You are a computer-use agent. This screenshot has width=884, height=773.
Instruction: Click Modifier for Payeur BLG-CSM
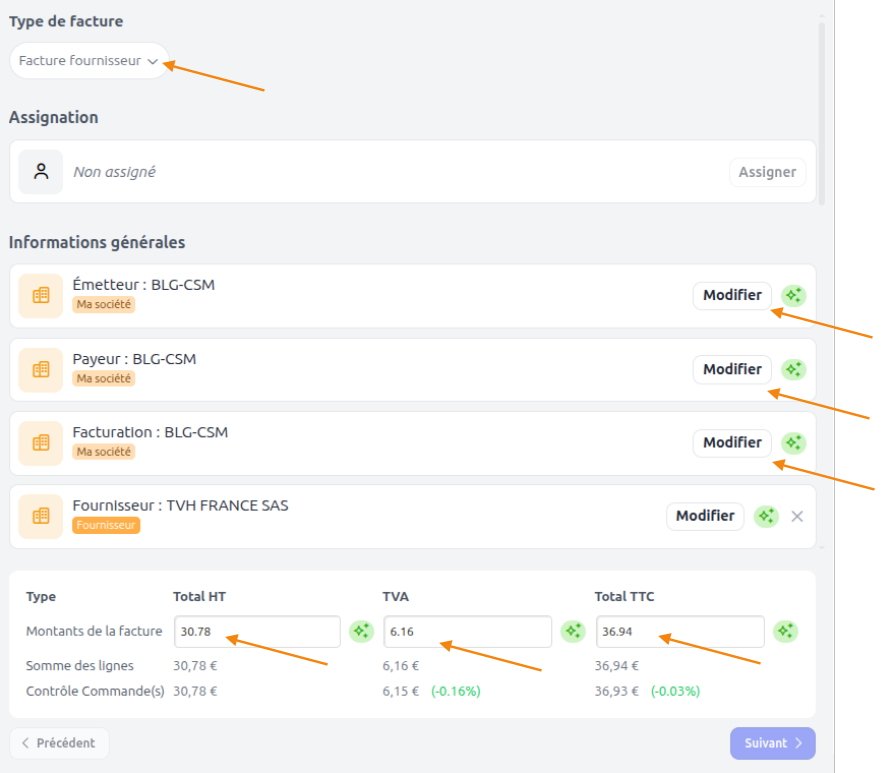(732, 369)
